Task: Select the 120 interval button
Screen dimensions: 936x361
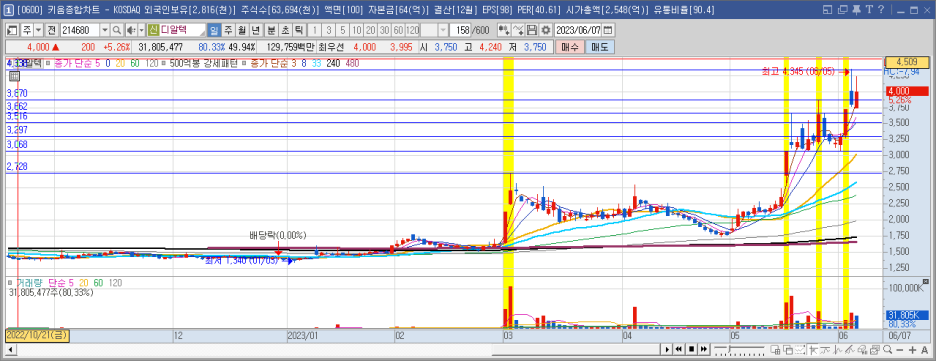Action: [412, 30]
